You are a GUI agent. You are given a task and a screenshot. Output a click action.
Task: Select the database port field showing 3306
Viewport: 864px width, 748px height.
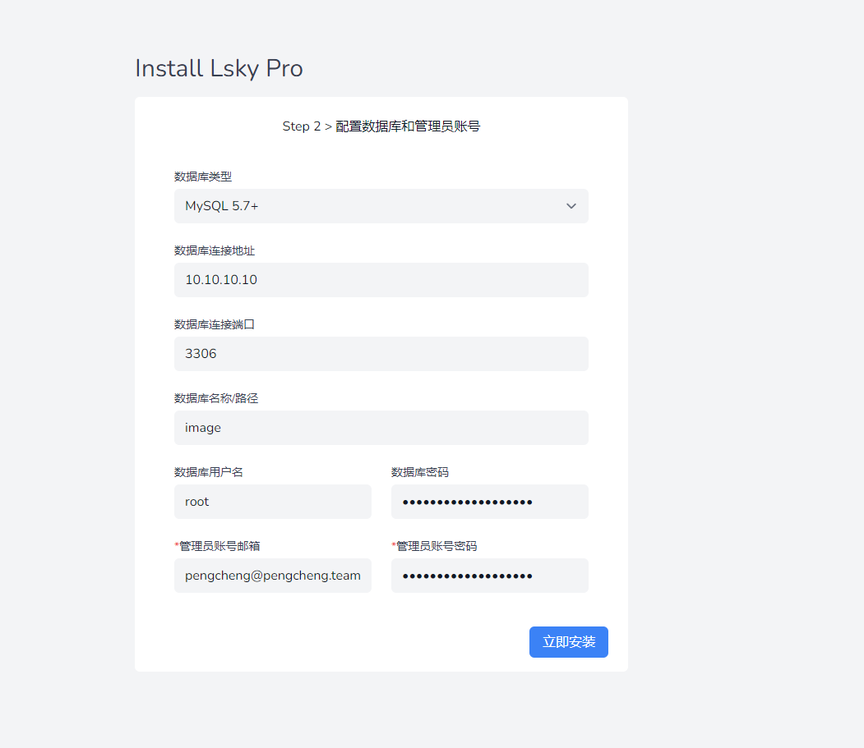[x=381, y=354]
